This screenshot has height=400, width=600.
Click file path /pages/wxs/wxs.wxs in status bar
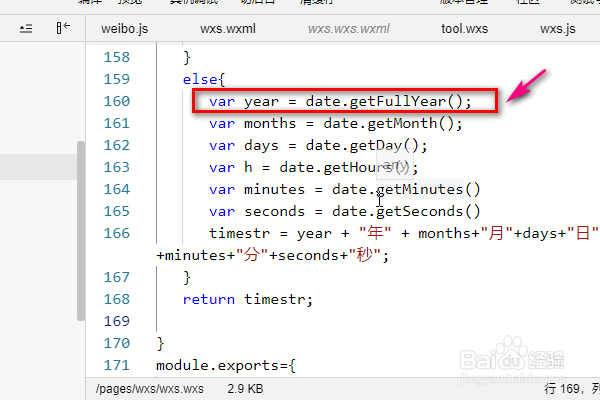[150, 389]
